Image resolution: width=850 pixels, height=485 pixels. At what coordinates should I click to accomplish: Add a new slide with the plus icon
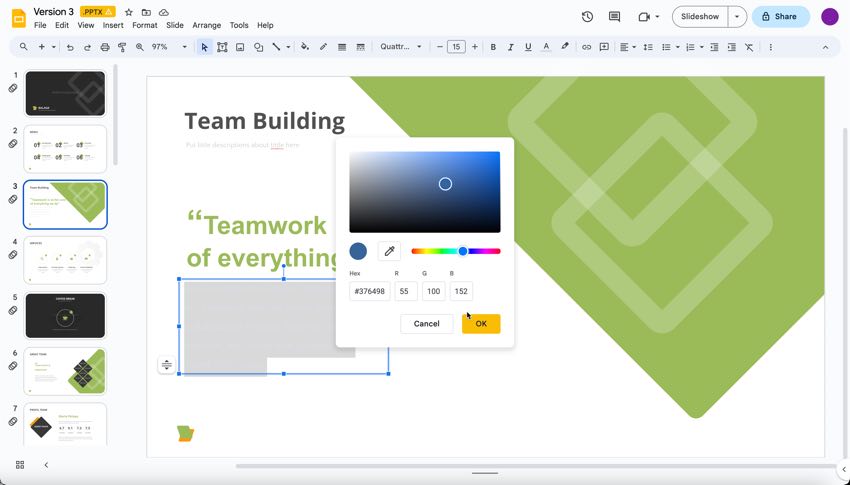[41, 47]
